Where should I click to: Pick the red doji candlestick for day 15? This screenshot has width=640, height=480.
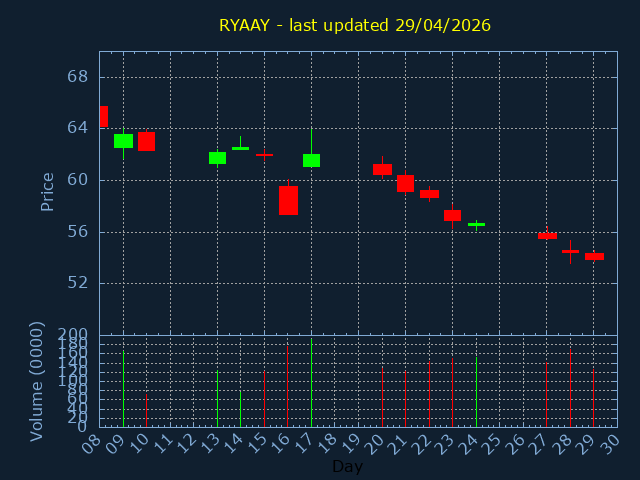[264, 155]
